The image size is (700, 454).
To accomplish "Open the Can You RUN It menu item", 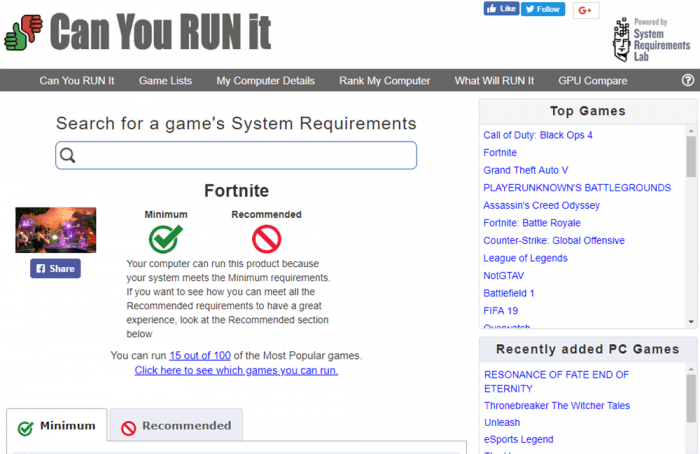I will coord(77,81).
